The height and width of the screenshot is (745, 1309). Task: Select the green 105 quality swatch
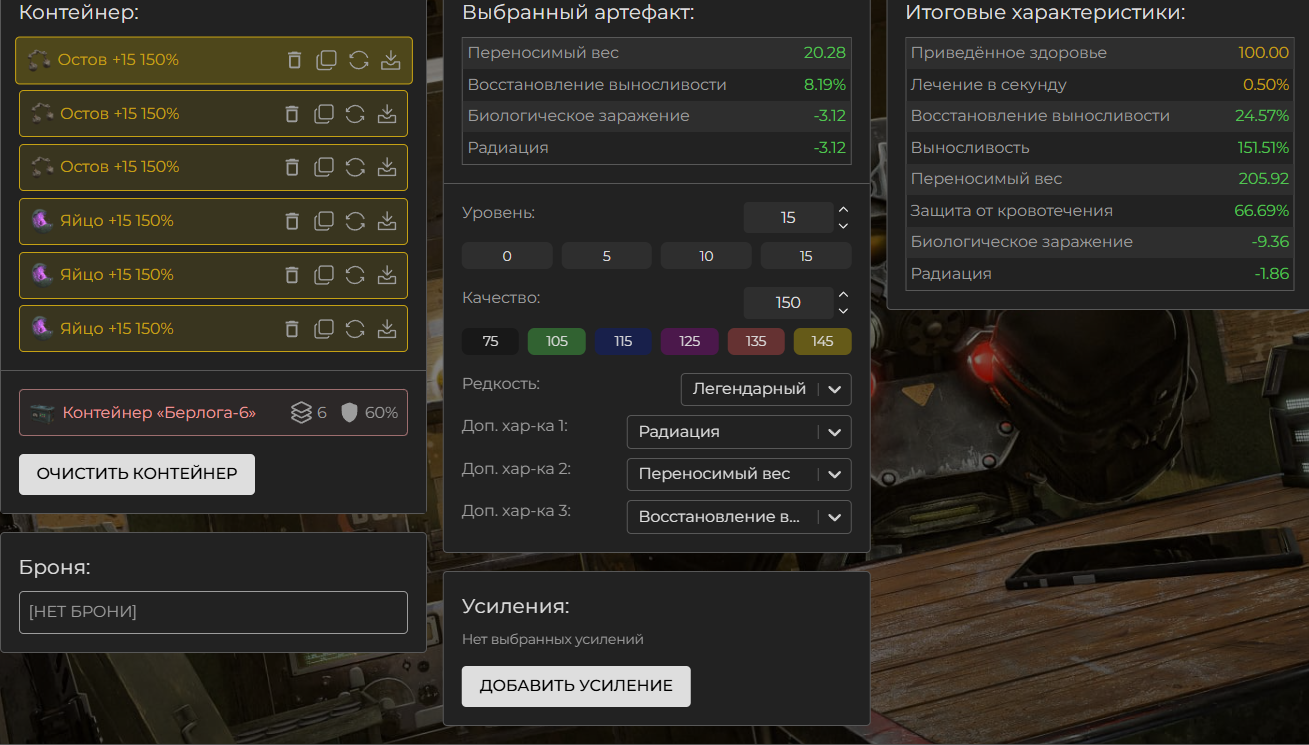(557, 341)
